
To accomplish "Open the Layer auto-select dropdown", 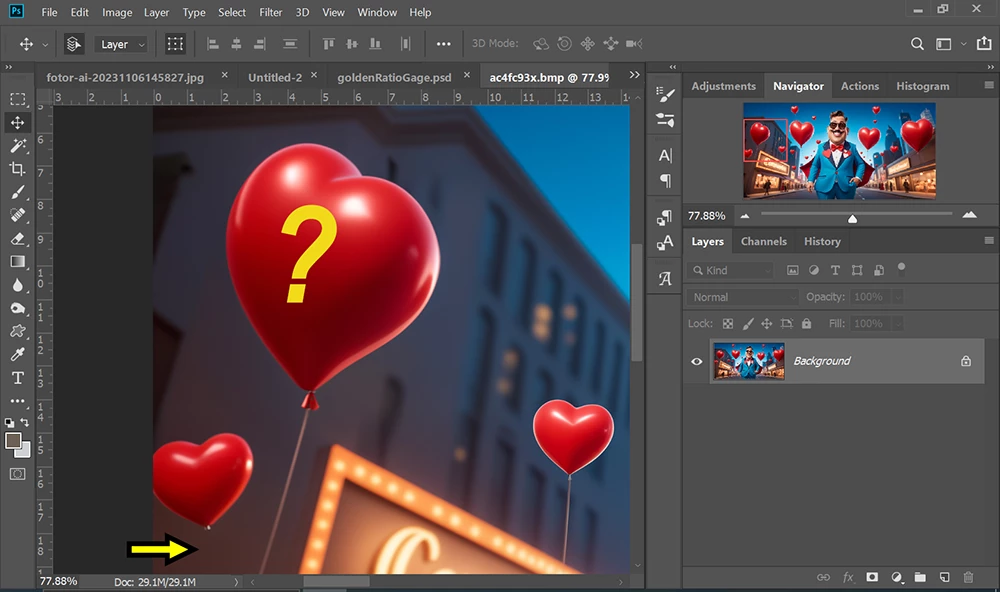I will (x=121, y=44).
